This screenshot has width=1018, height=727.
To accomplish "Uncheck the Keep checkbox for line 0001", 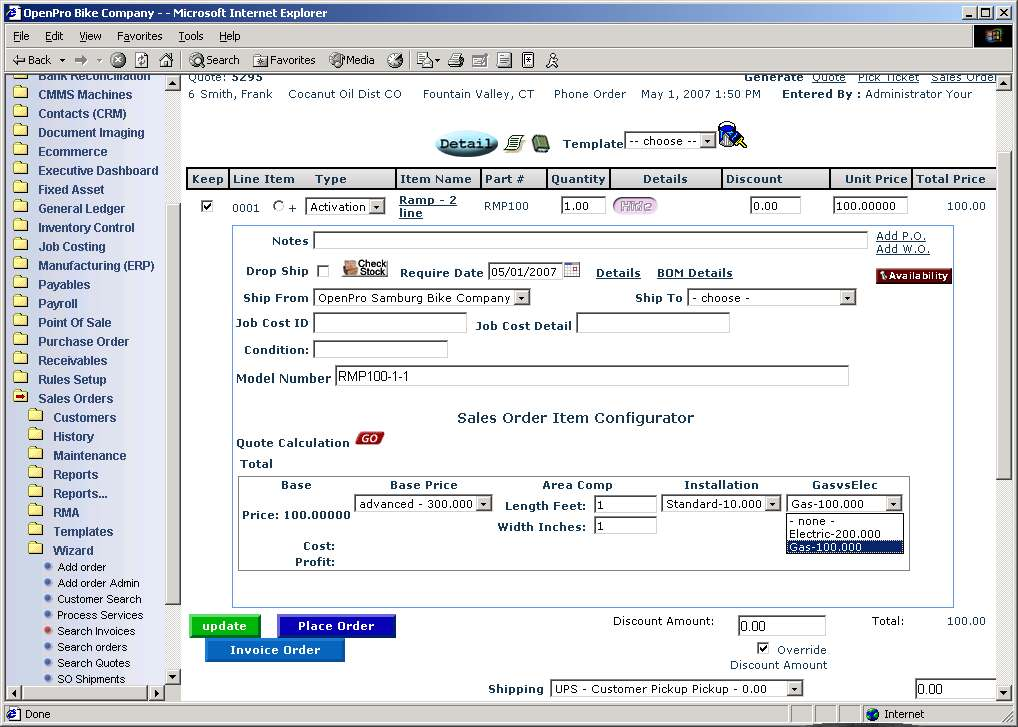I will click(x=207, y=206).
